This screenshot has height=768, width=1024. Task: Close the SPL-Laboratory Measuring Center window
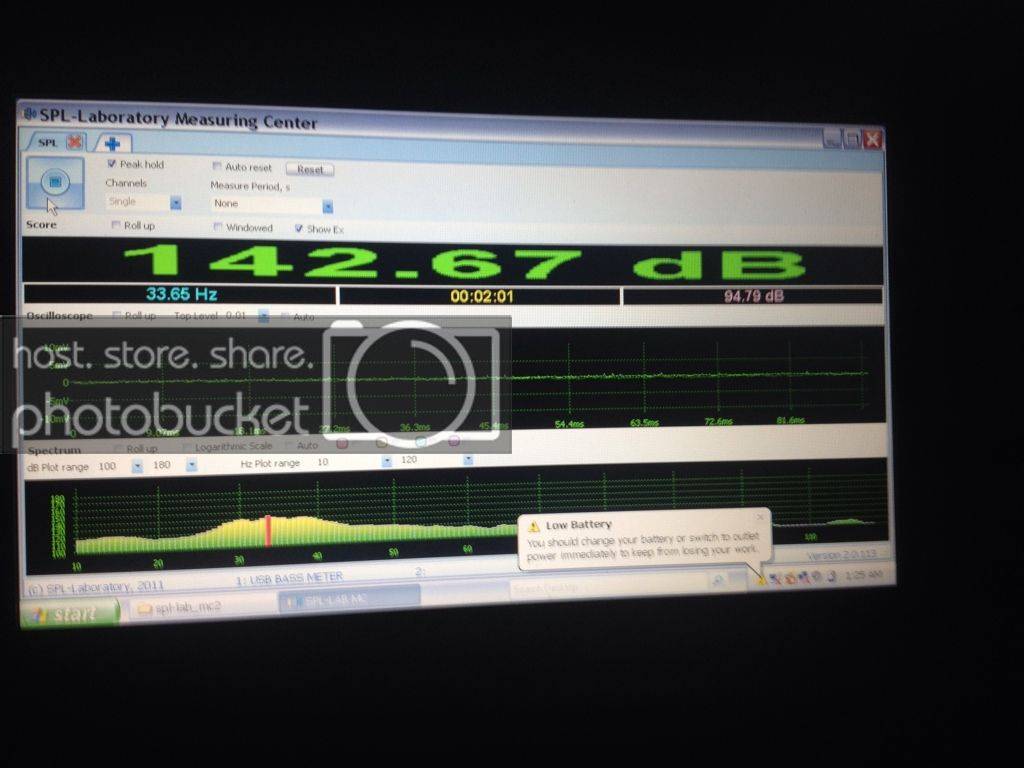(x=872, y=139)
